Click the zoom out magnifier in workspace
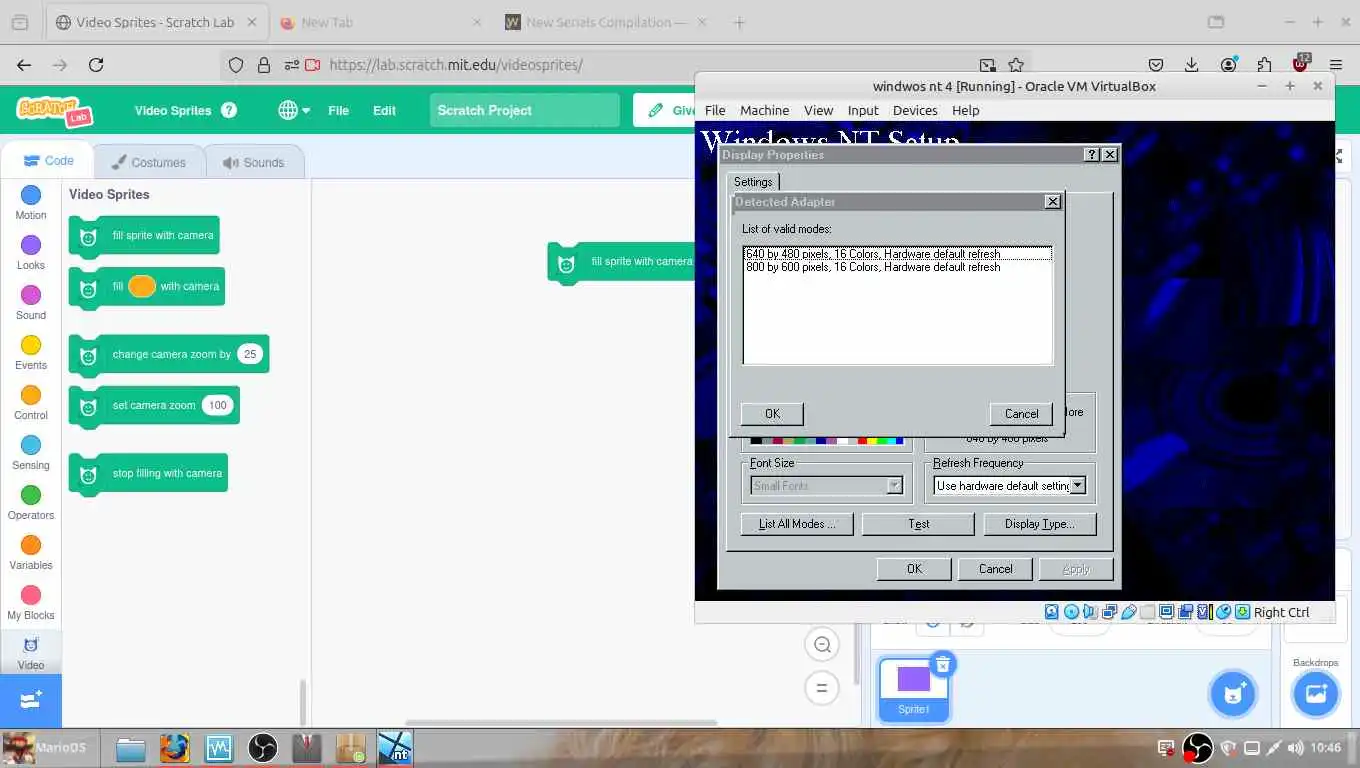The width and height of the screenshot is (1360, 768). point(822,645)
